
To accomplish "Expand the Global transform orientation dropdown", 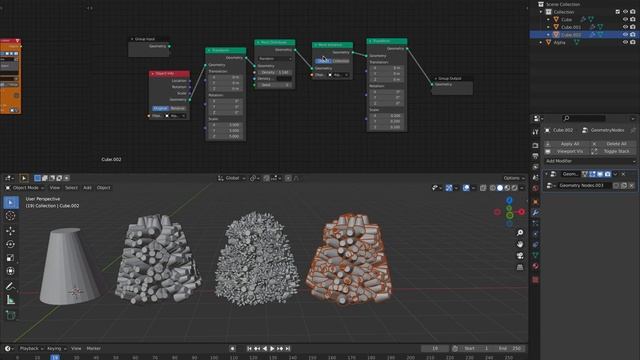I will (232, 178).
